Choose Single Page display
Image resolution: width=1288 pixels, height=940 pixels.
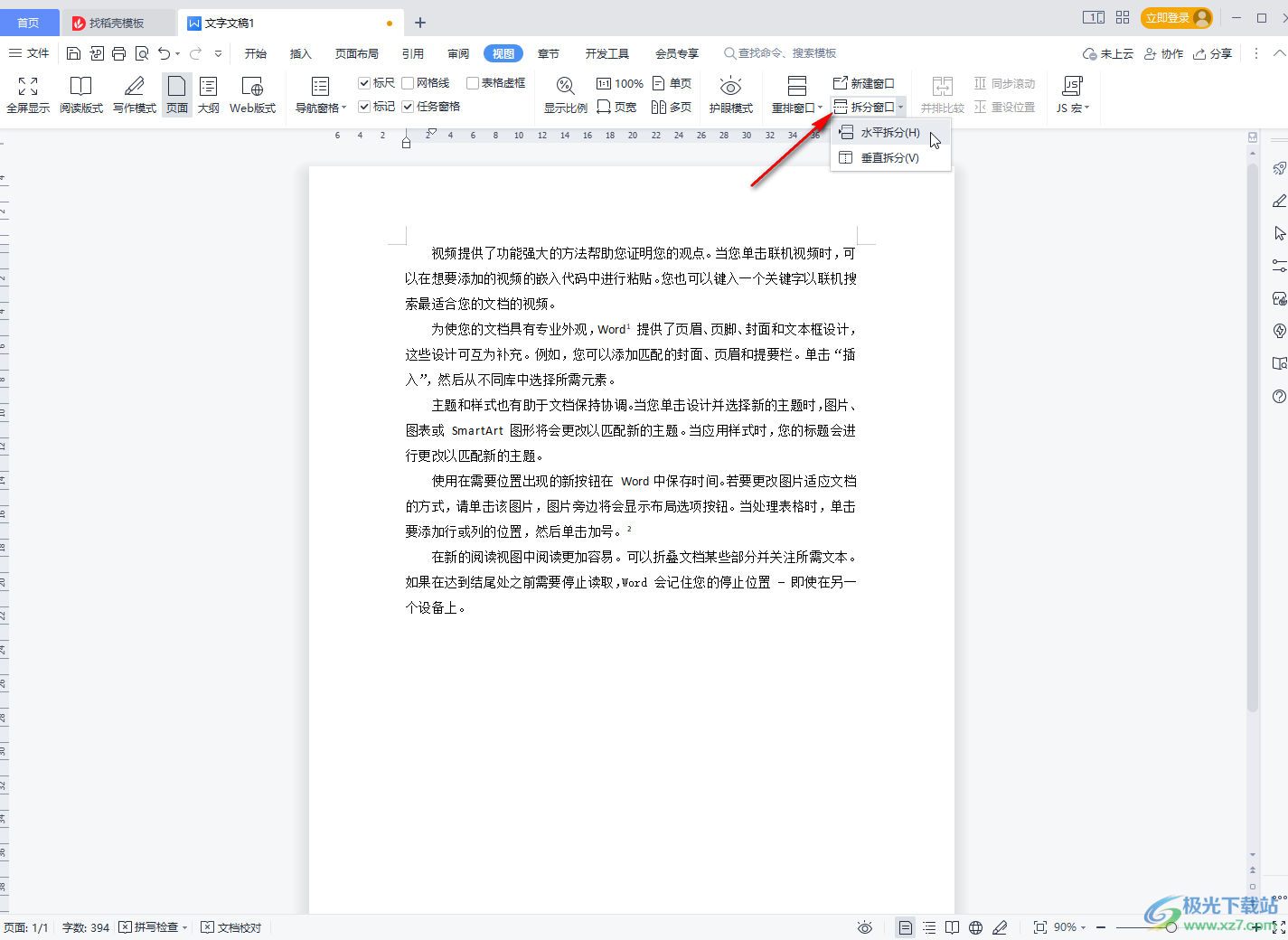672,83
